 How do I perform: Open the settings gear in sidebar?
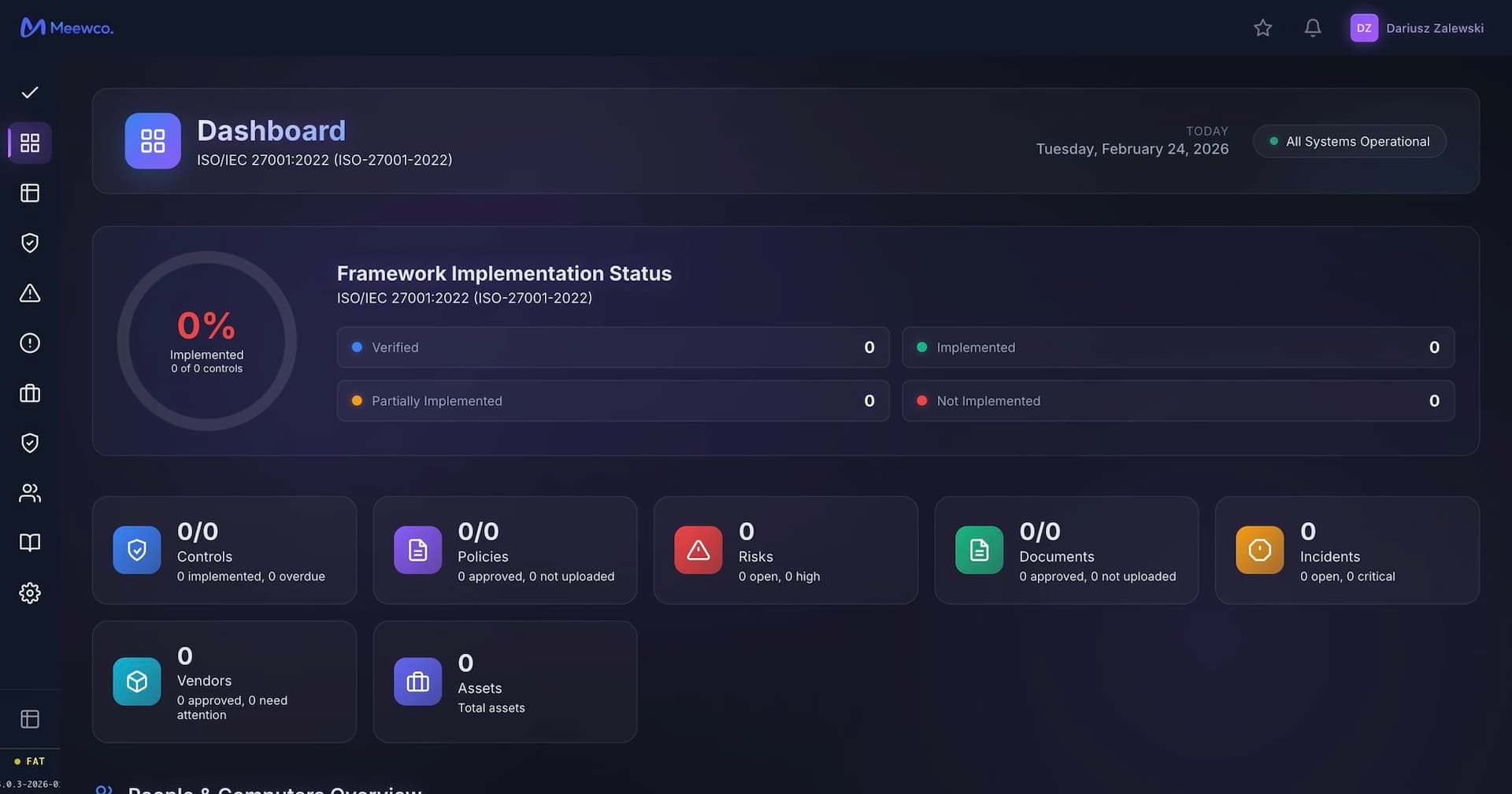point(30,593)
